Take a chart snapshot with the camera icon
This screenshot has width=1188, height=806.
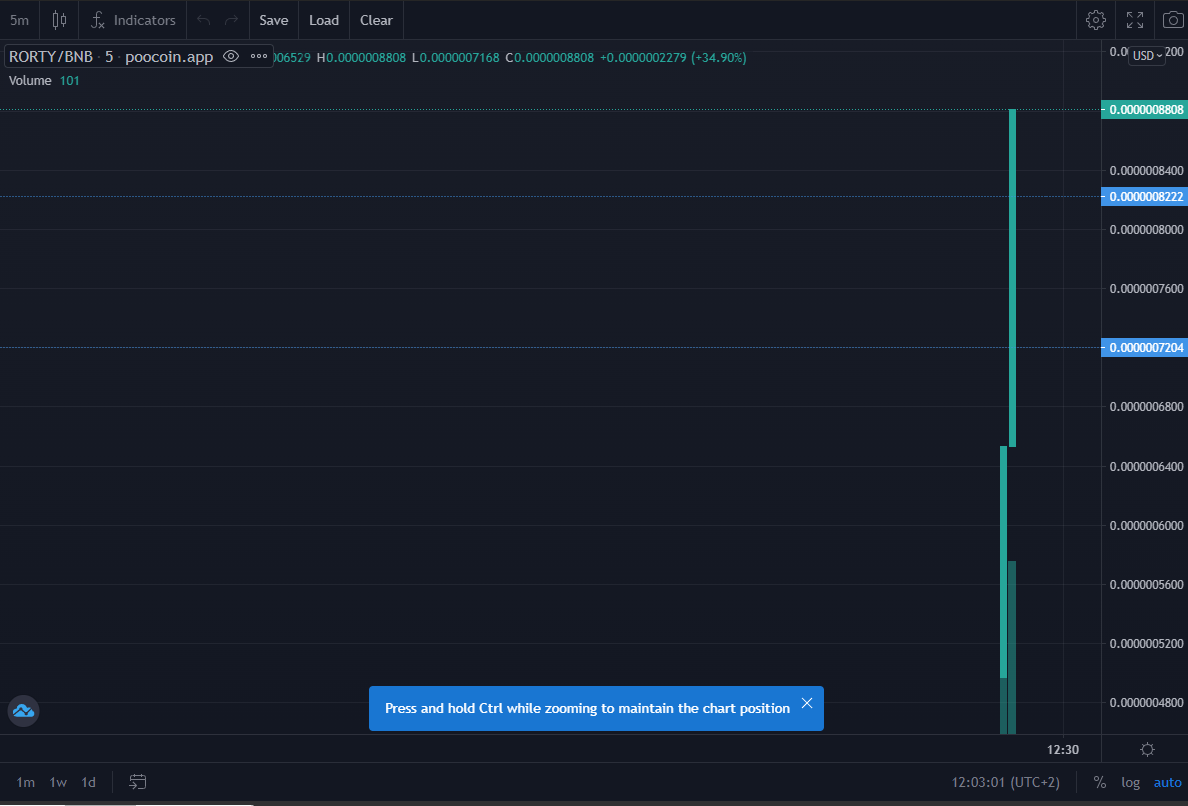[x=1172, y=20]
